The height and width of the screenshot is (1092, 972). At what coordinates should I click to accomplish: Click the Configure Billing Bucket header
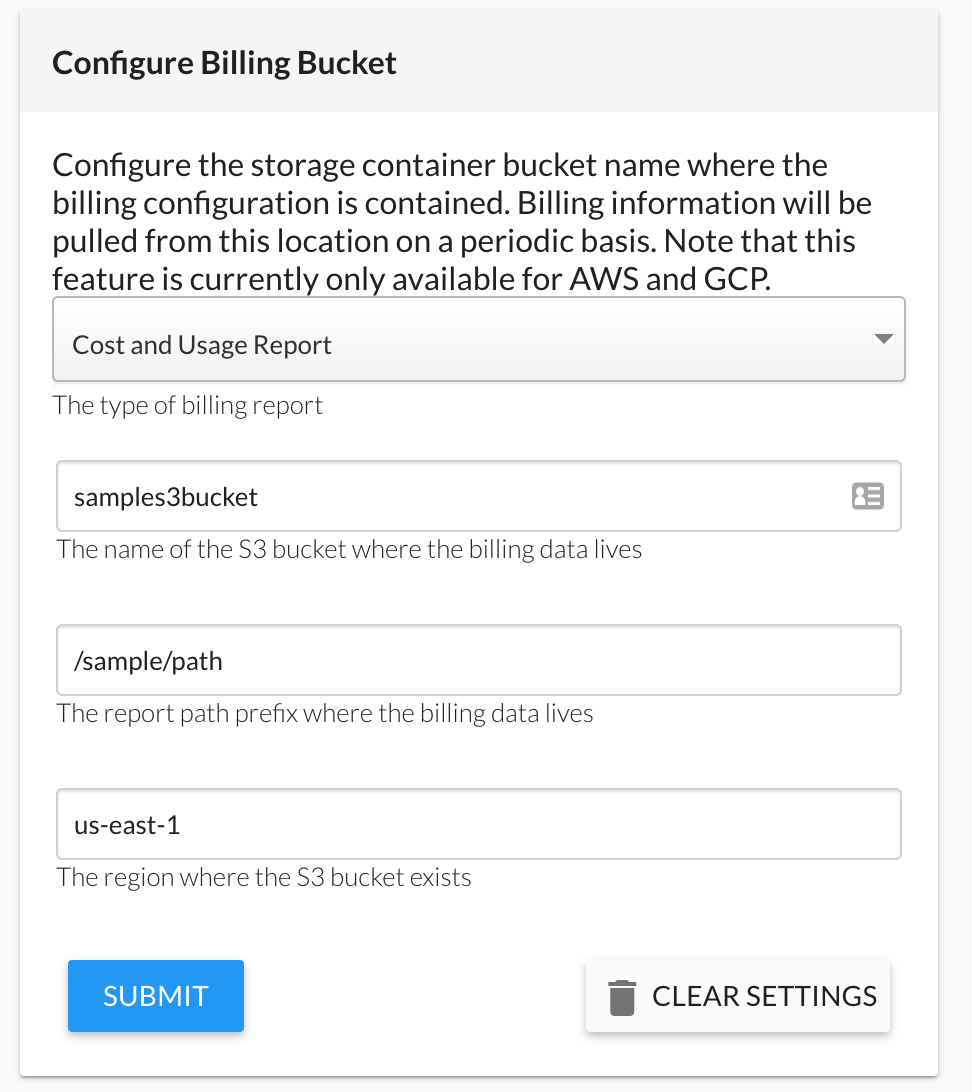(224, 62)
